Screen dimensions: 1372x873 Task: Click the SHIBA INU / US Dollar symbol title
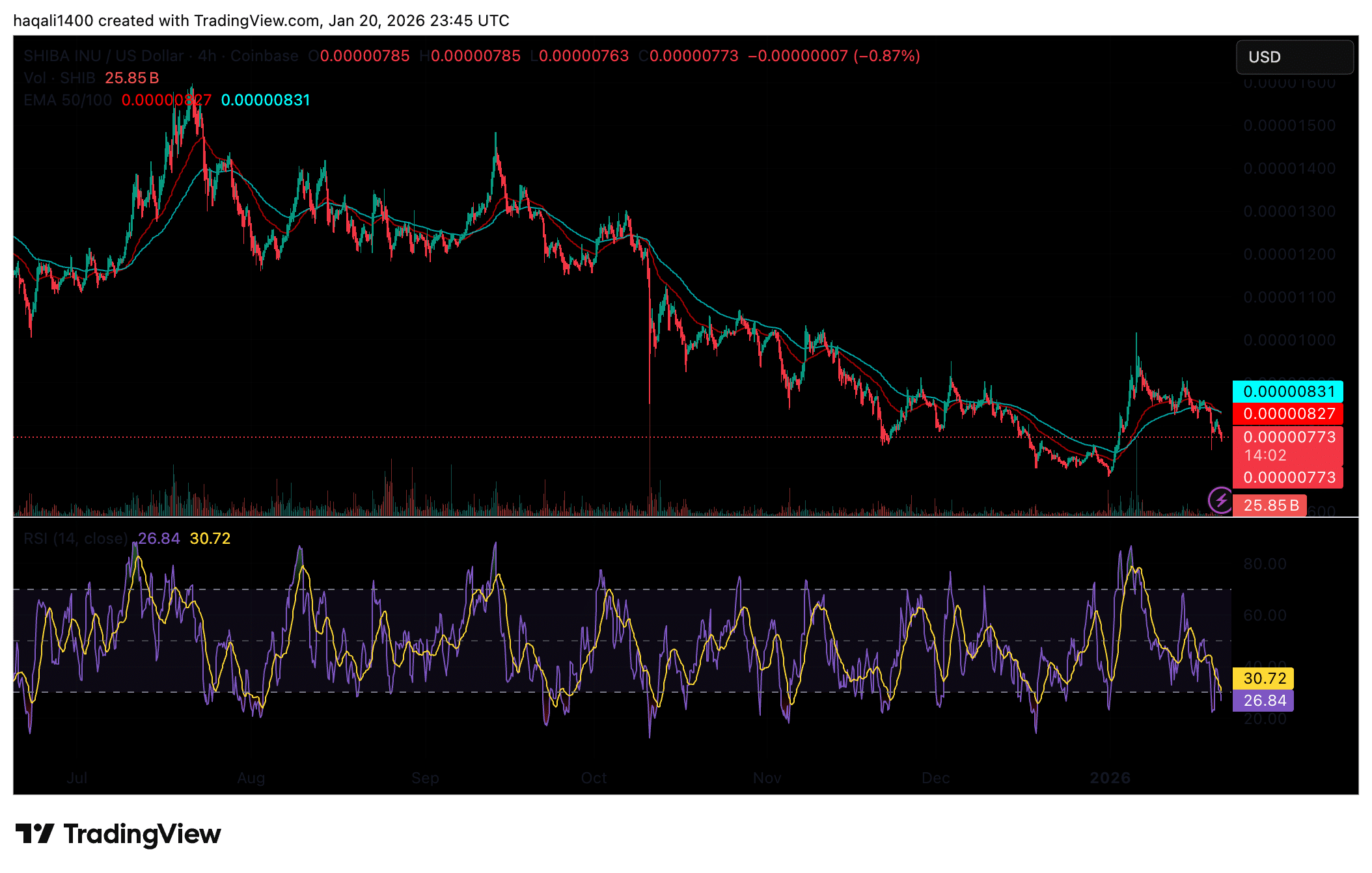(103, 56)
